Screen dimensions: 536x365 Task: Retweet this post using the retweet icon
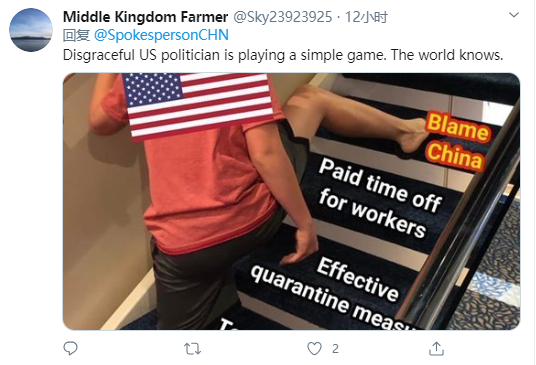coord(192,349)
